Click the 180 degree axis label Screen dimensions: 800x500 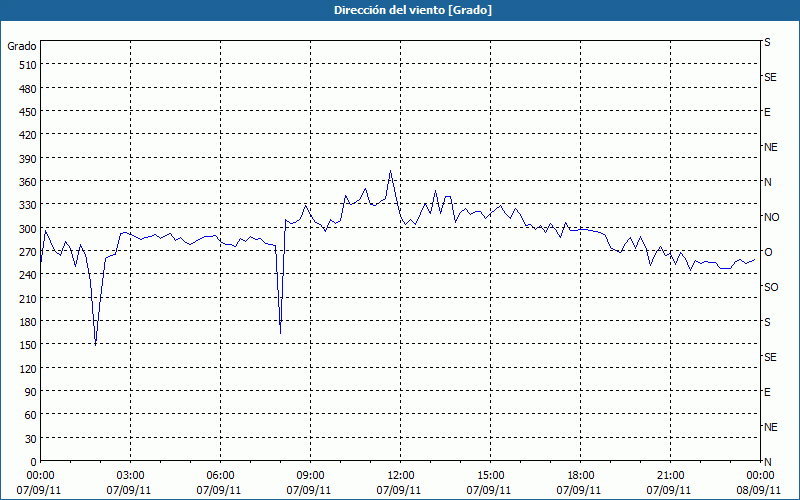click(x=28, y=322)
